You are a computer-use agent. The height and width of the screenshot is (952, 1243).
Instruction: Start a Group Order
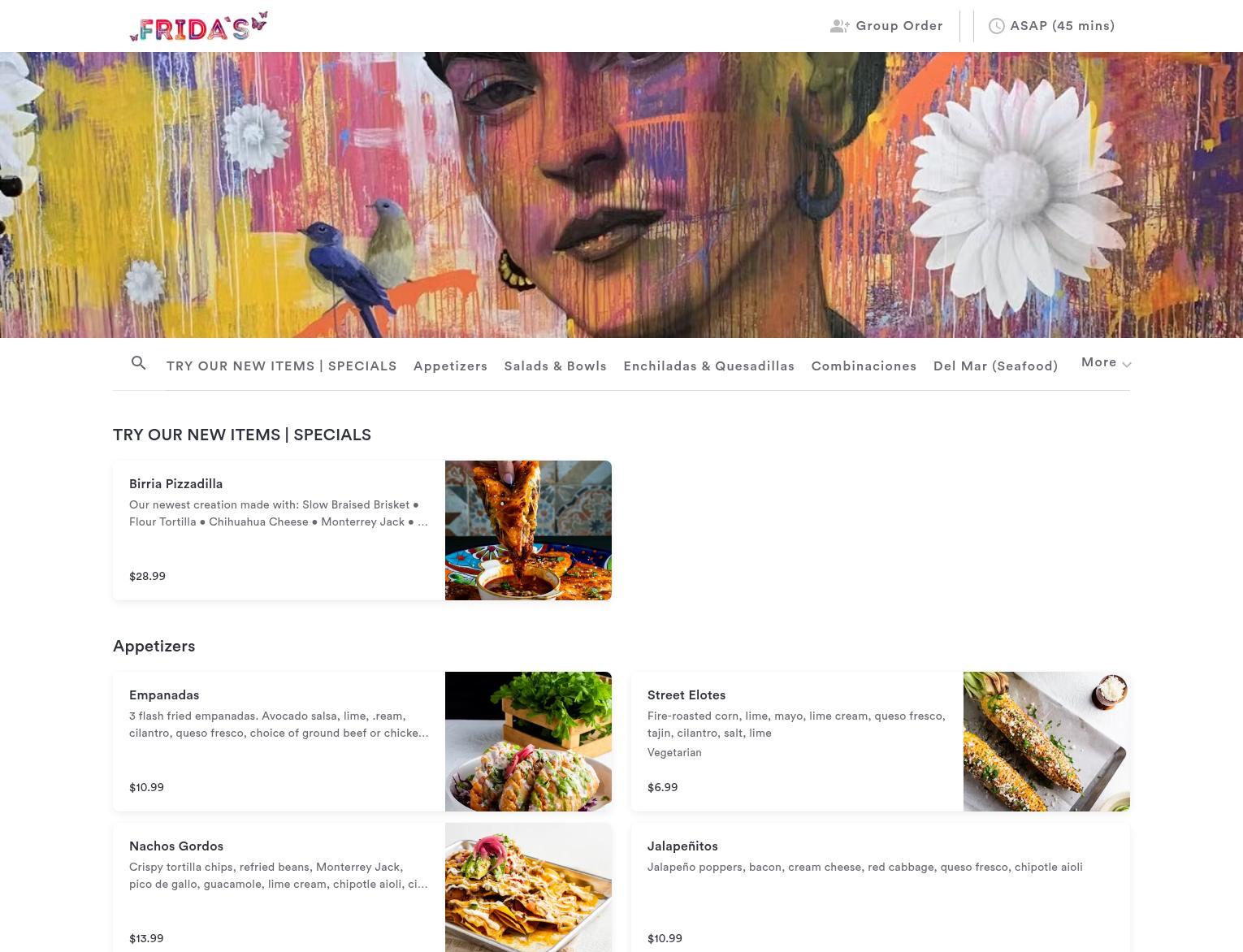coord(886,26)
